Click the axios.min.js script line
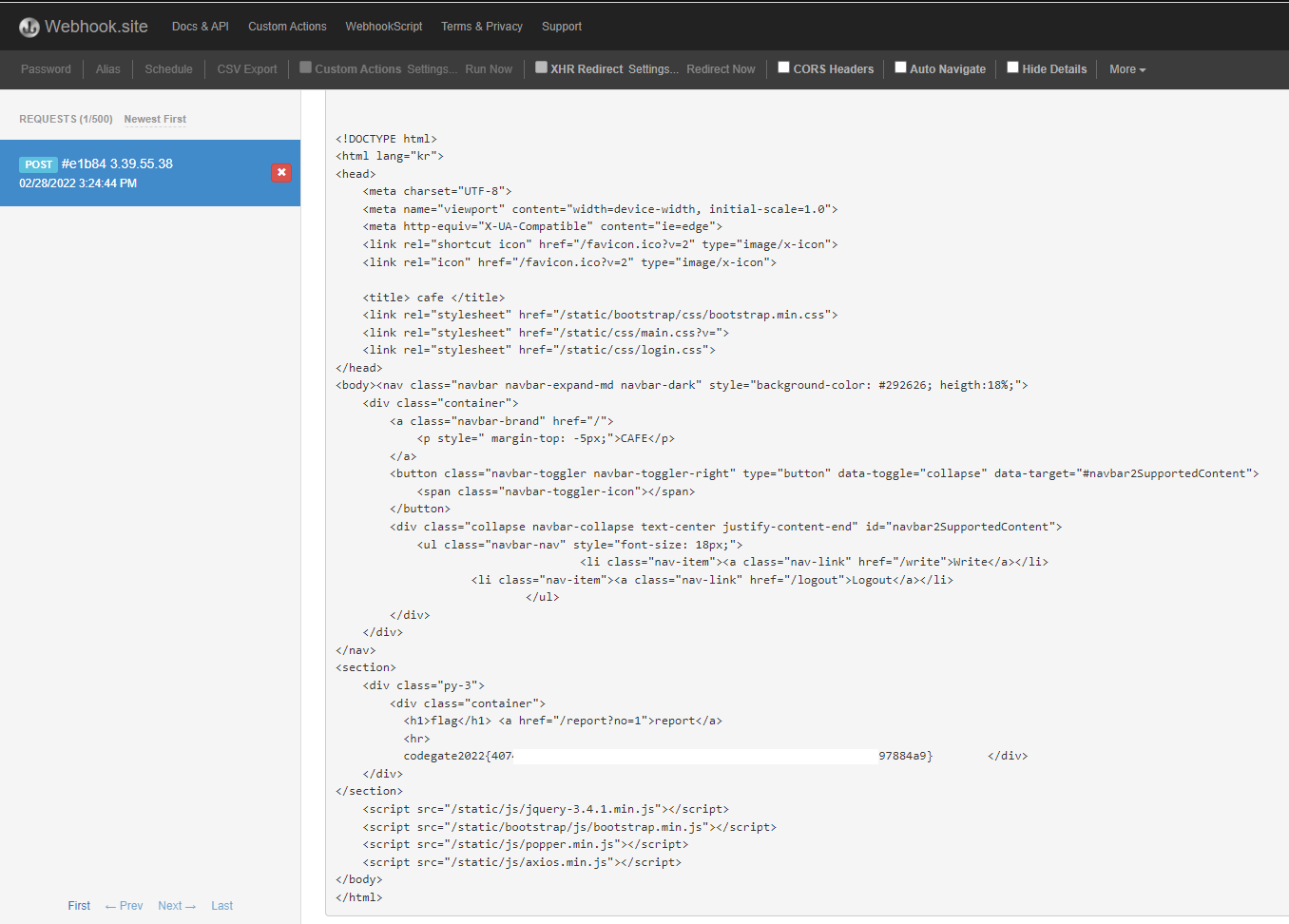 point(522,862)
